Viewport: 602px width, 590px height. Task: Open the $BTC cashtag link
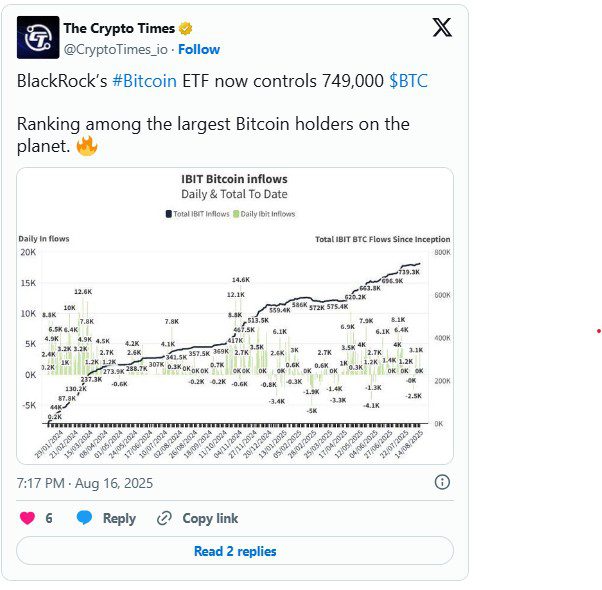coord(408,81)
